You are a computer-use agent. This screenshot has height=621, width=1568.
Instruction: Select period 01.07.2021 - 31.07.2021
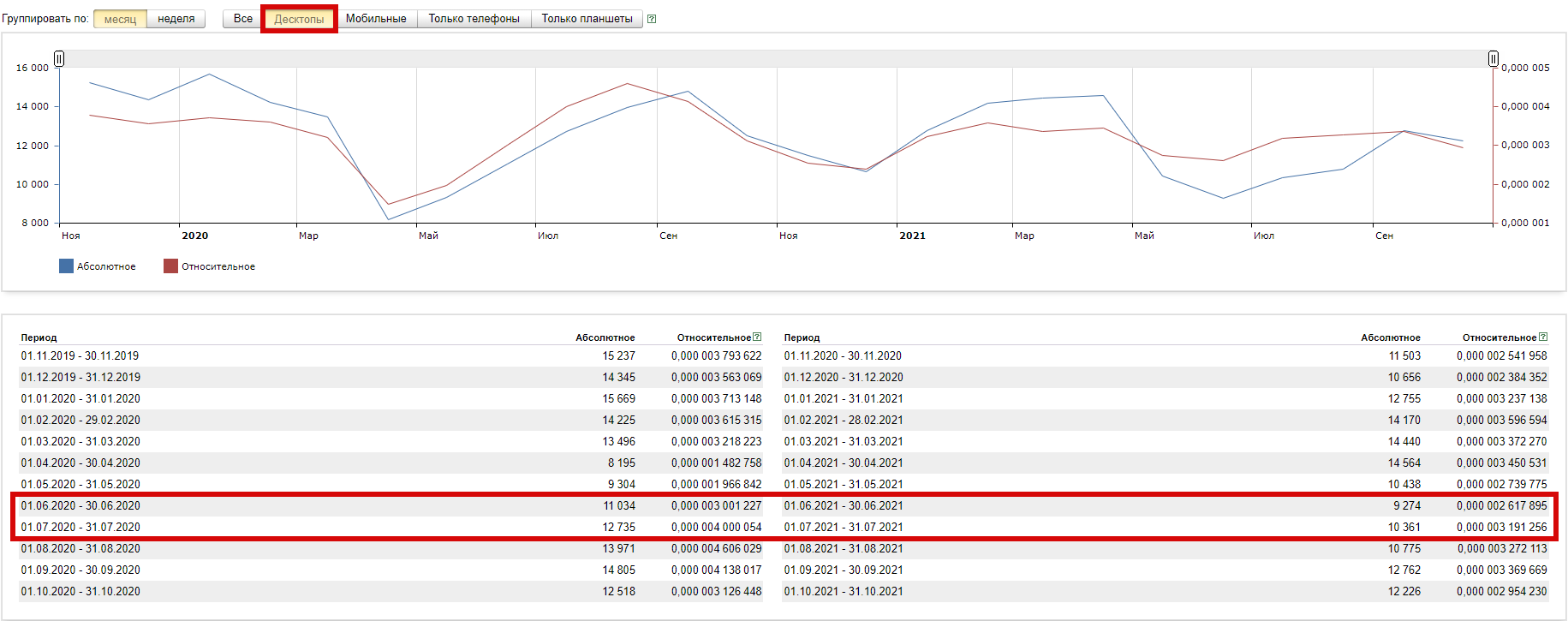pos(844,527)
